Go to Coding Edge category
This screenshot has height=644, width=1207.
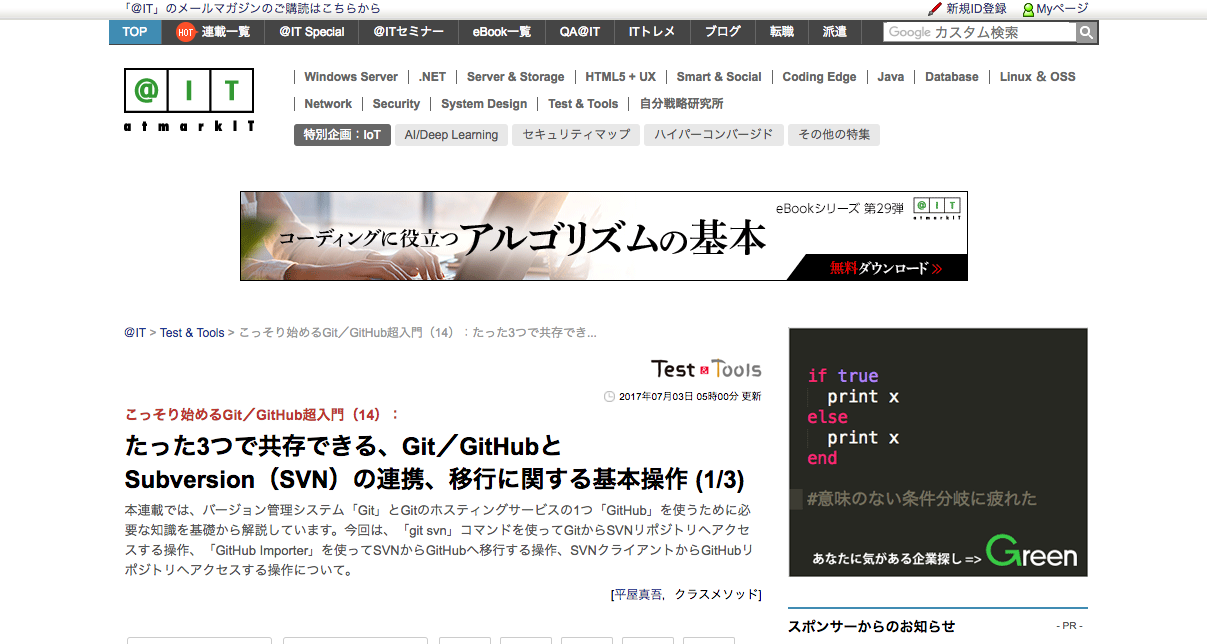pyautogui.click(x=819, y=77)
